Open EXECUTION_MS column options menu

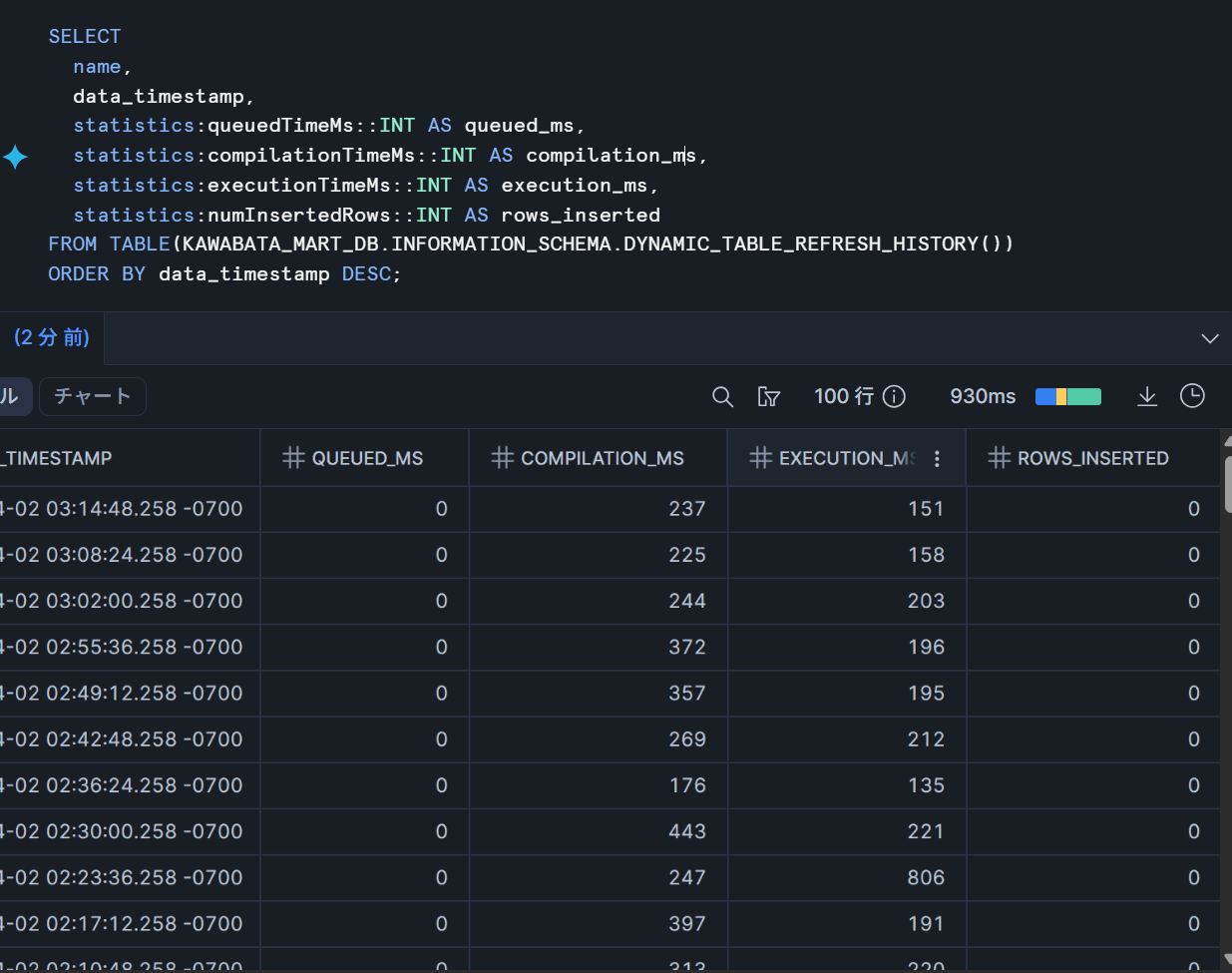[937, 459]
